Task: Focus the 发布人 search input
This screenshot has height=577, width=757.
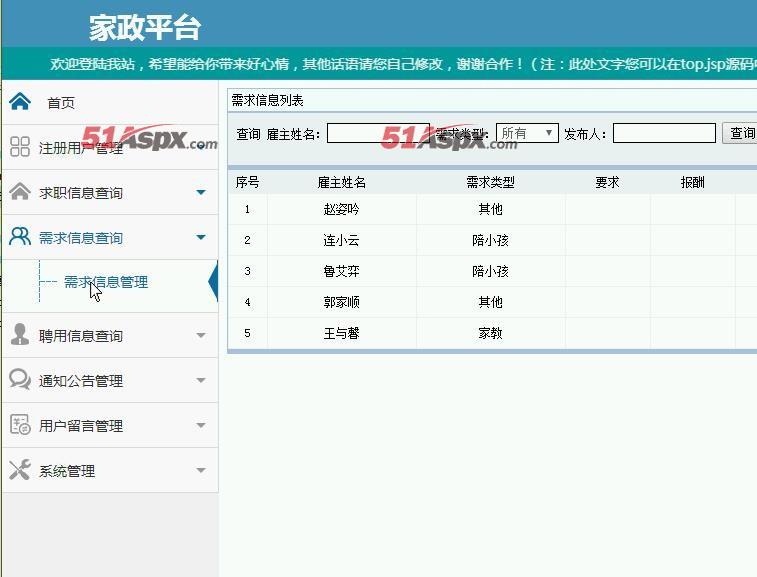Action: pos(664,133)
